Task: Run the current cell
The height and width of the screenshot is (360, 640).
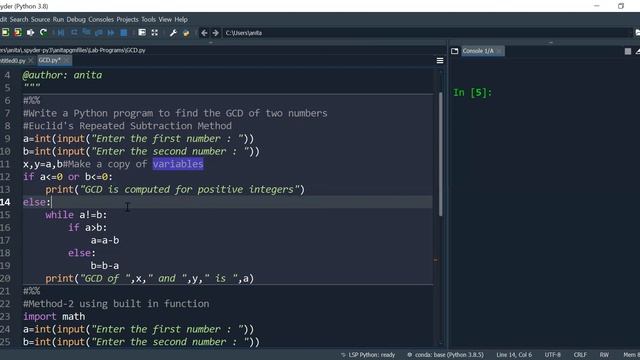Action: point(5,33)
